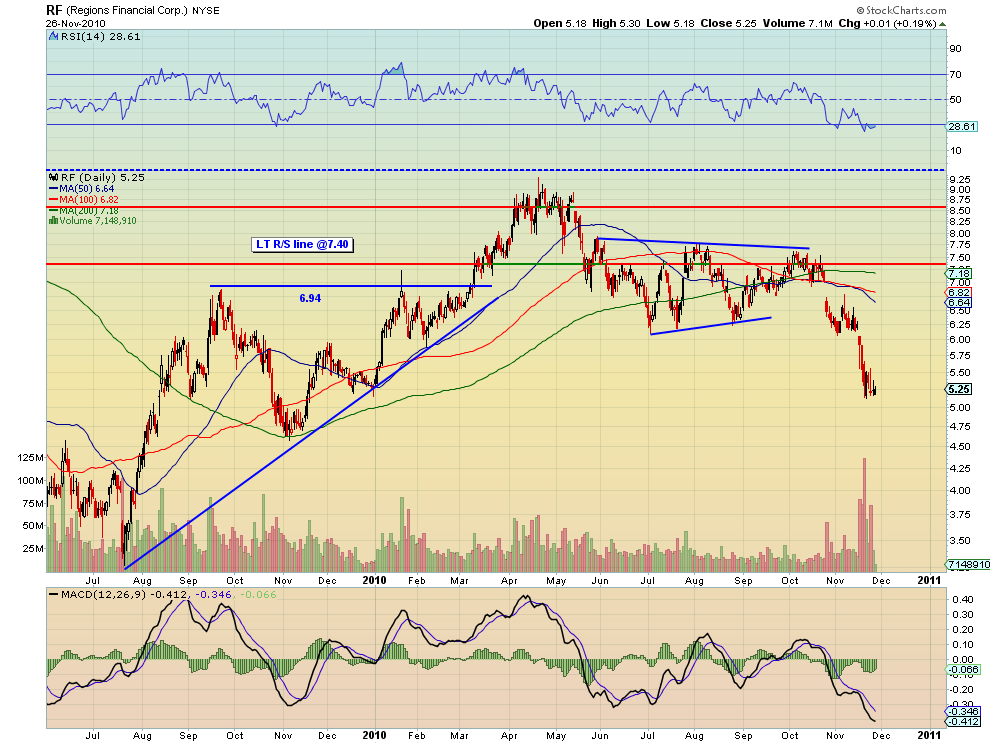
Task: Click the 6.64 price tag on right axis
Action: click(x=960, y=303)
